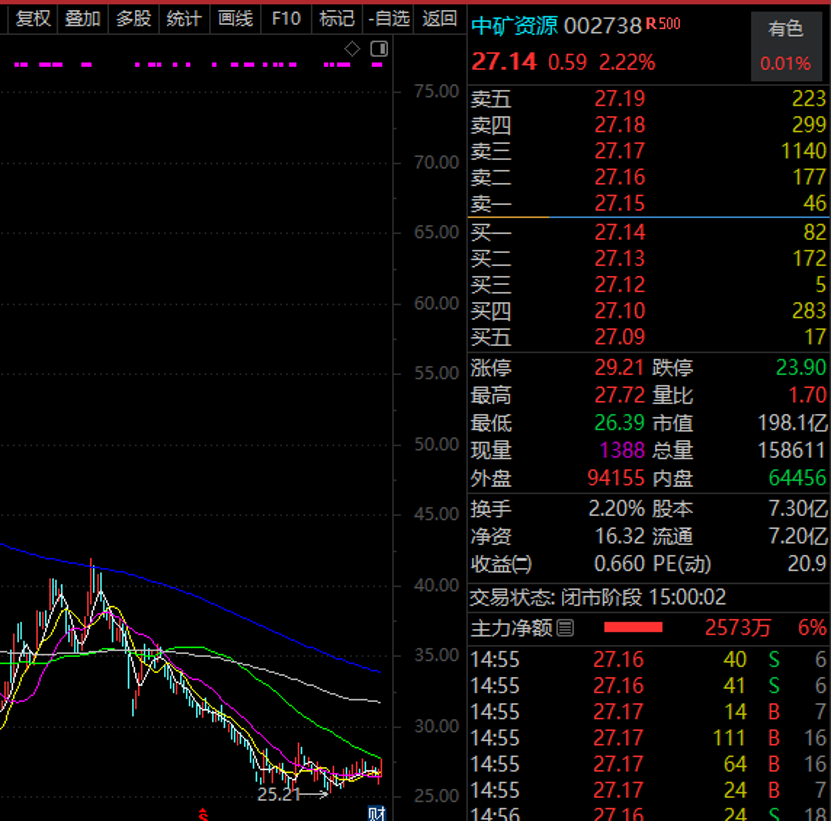
Task: Click the red S marker below chart
Action: pyautogui.click(x=203, y=815)
